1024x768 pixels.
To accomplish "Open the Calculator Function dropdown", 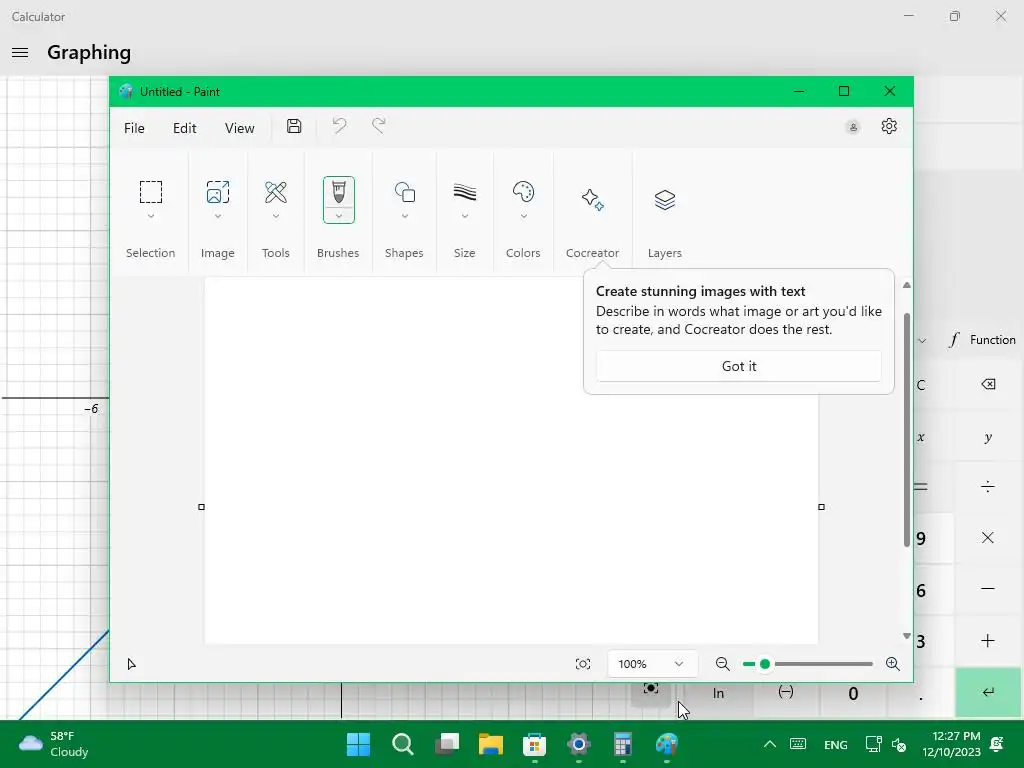I will pyautogui.click(x=982, y=340).
